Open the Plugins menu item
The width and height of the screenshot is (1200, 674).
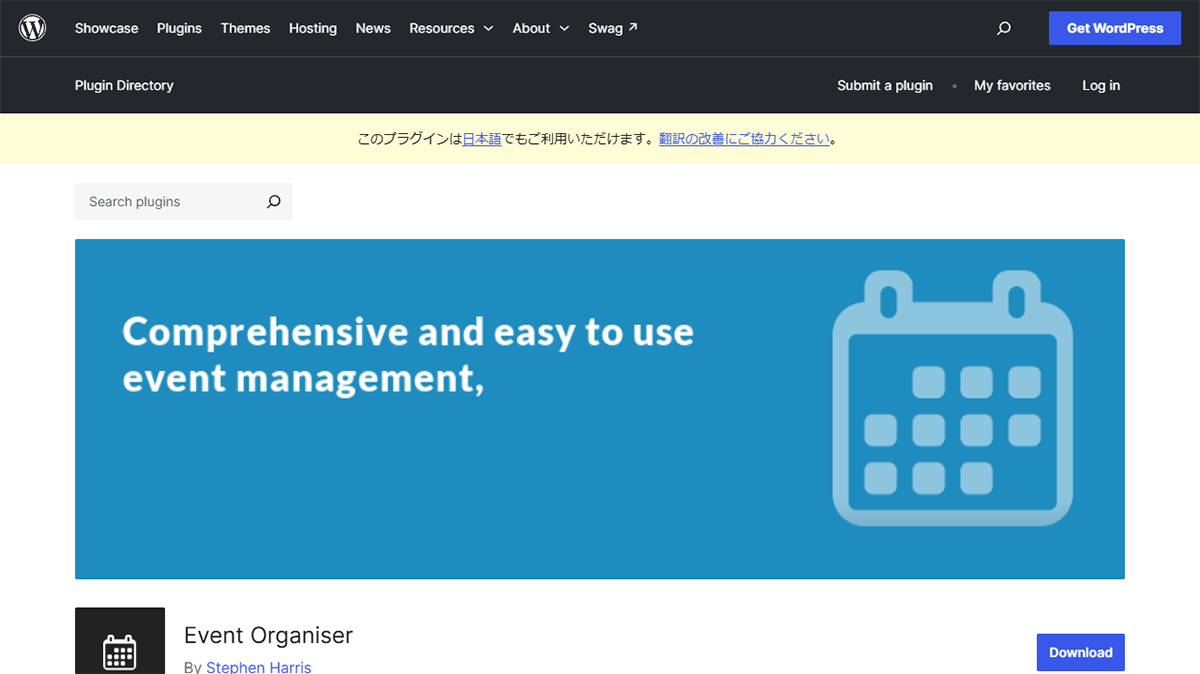[x=180, y=28]
